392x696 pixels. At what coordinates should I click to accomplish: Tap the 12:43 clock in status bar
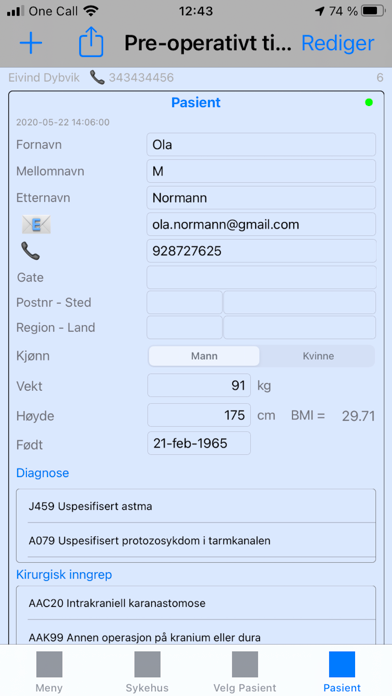pos(196,11)
